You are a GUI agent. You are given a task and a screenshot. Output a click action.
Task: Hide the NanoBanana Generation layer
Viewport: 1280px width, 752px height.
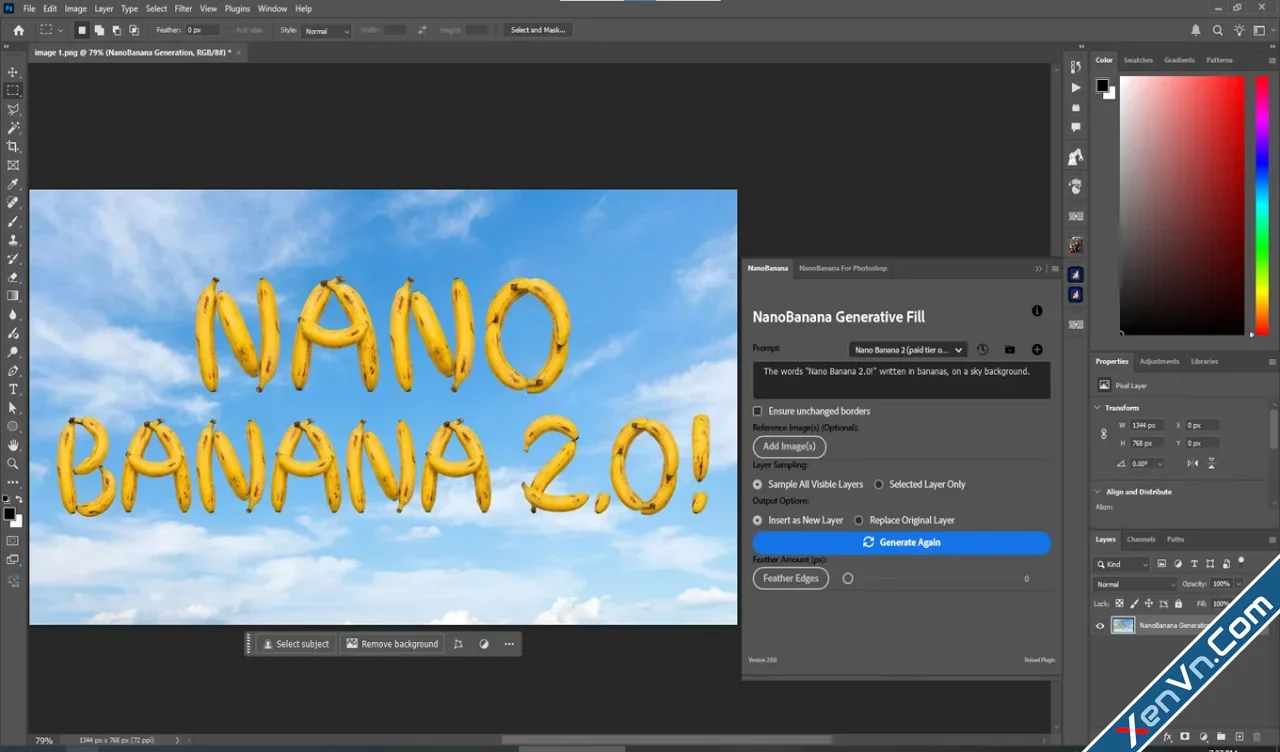(x=1100, y=626)
